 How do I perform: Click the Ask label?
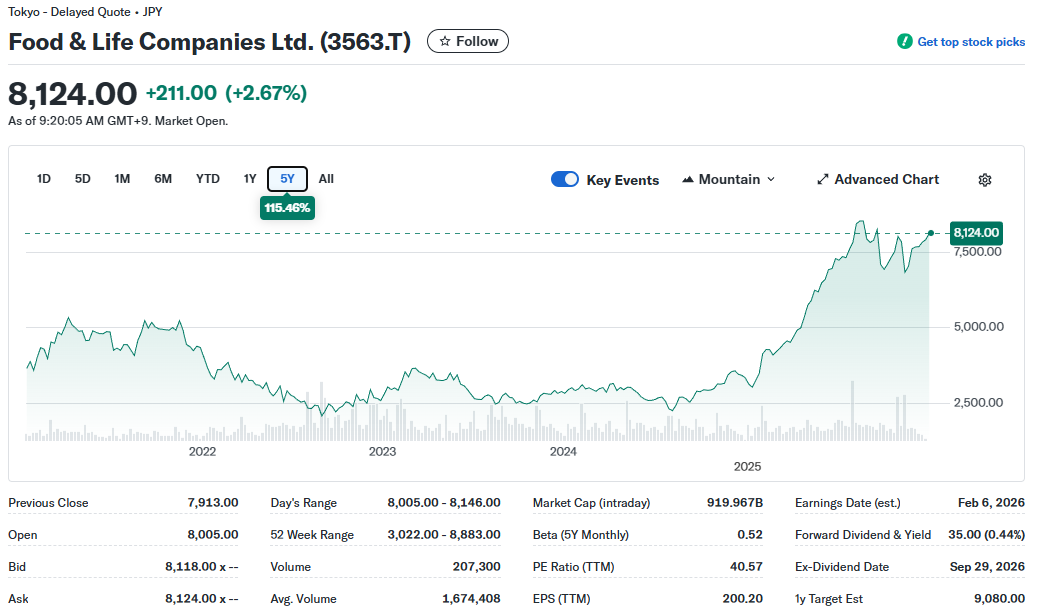point(18,599)
